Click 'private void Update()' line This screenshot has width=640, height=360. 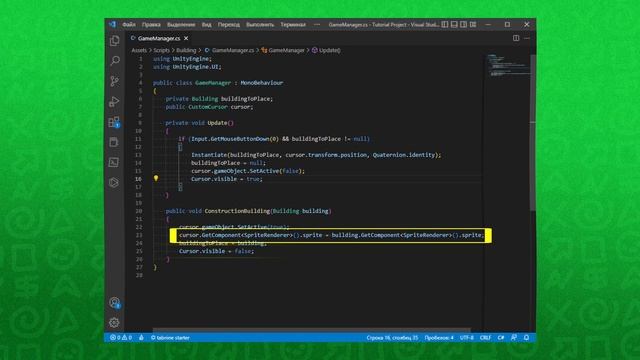pos(200,123)
